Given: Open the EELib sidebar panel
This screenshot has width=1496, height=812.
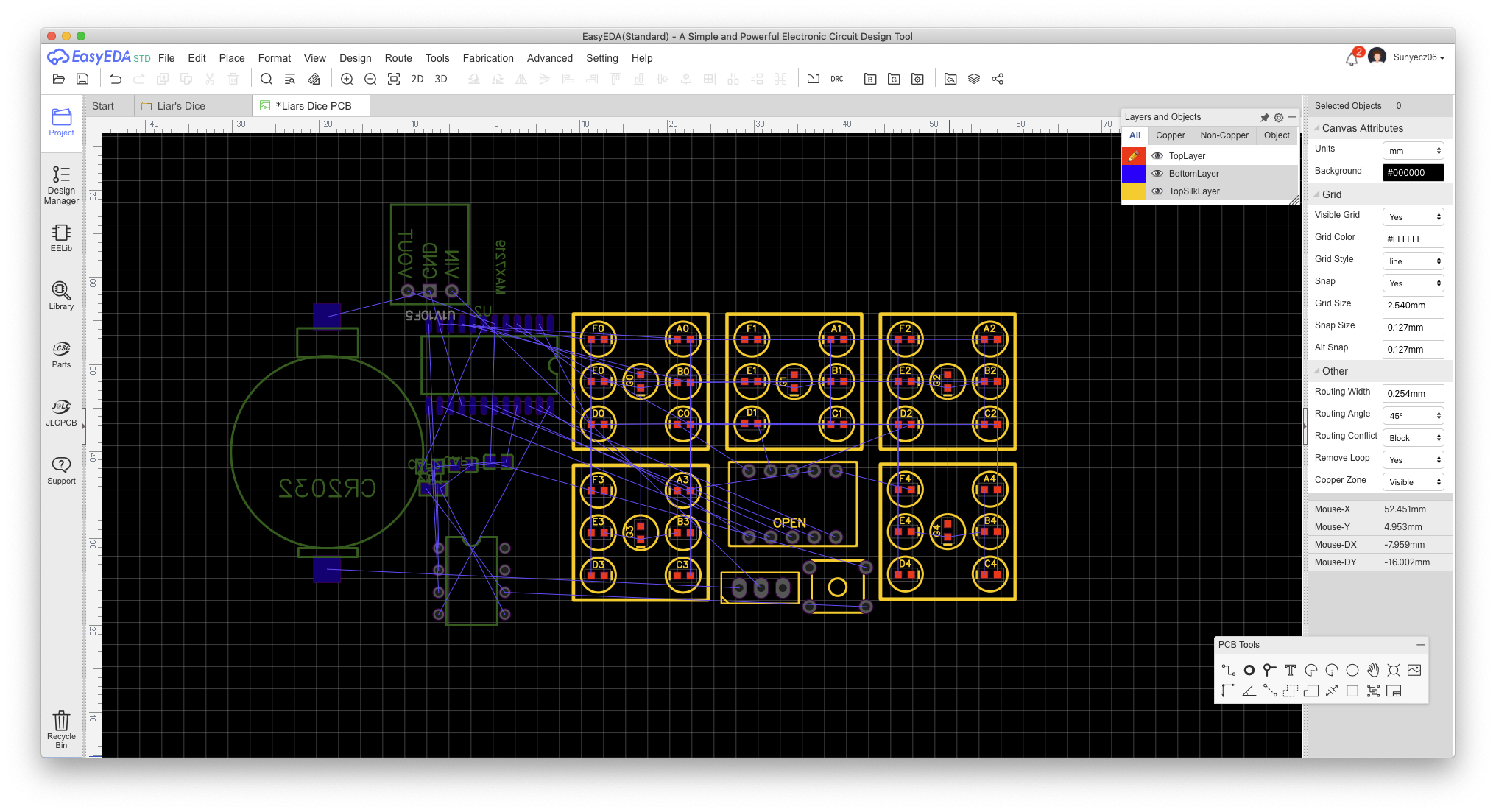Looking at the screenshot, I should pos(61,238).
